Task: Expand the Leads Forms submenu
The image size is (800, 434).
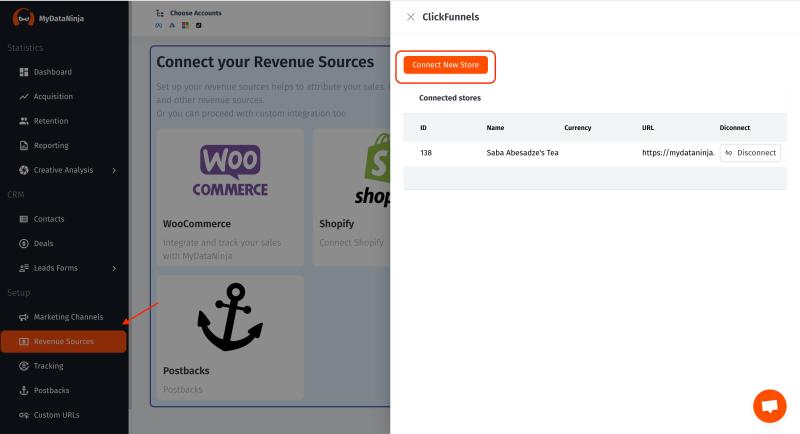Action: 114,268
